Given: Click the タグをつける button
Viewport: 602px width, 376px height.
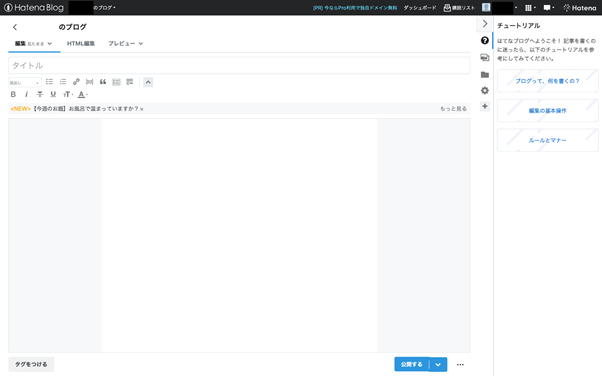Looking at the screenshot, I should pos(31,364).
